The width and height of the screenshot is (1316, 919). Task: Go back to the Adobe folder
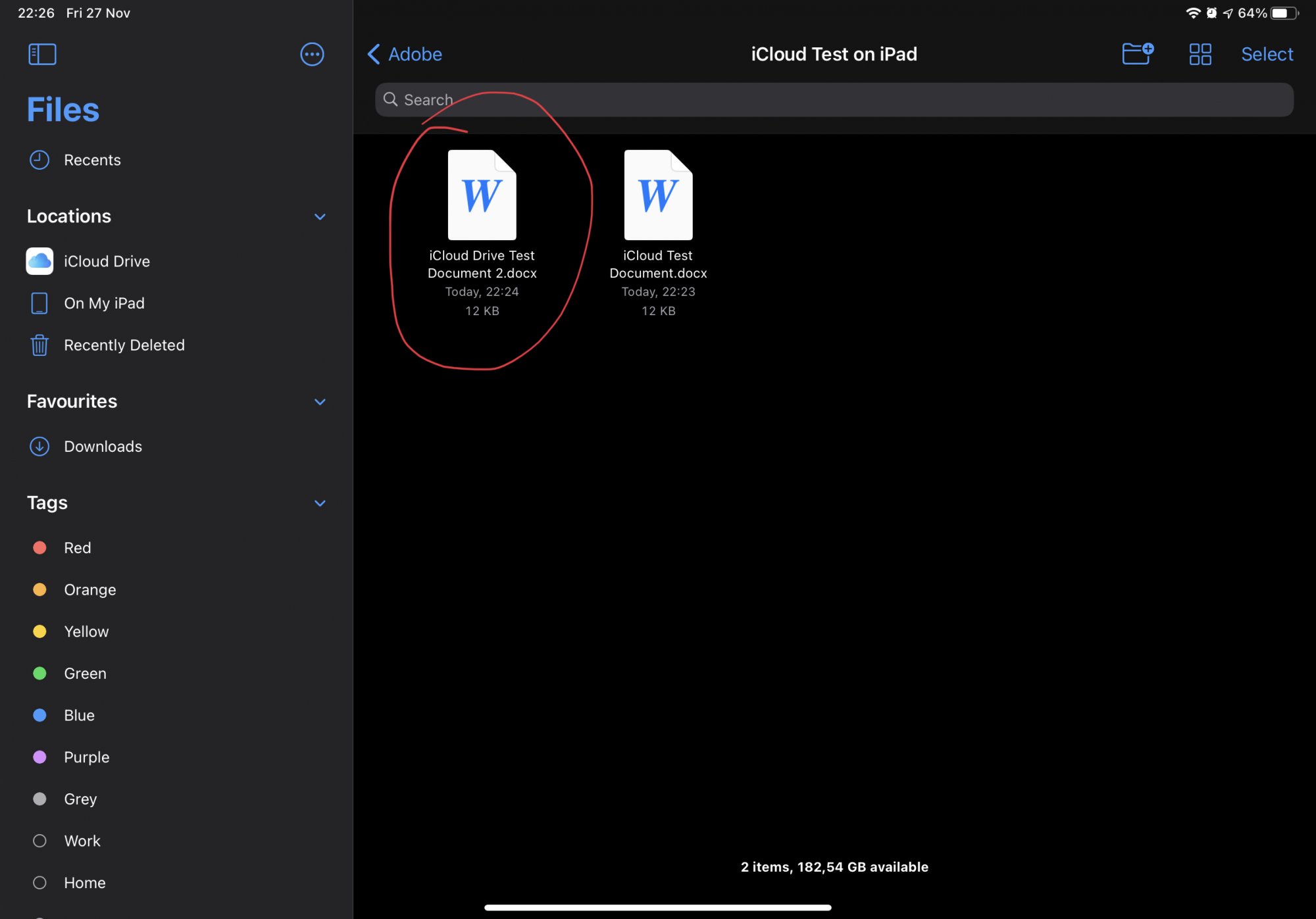coord(405,54)
